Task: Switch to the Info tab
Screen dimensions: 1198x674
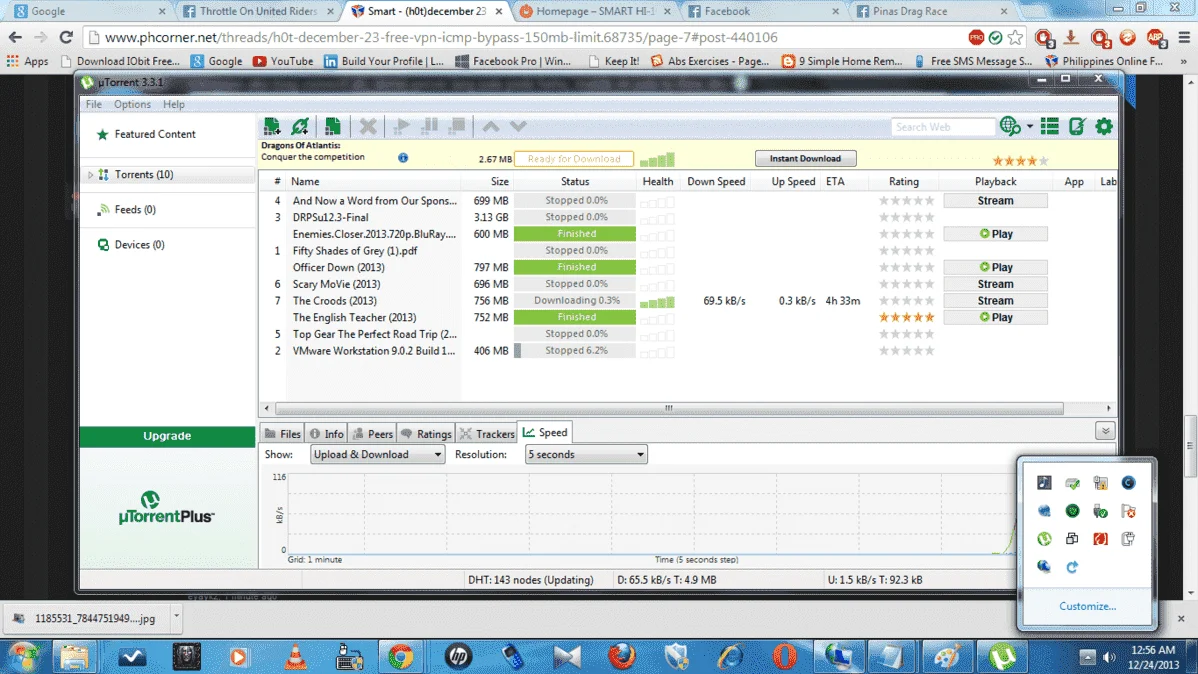Action: pyautogui.click(x=326, y=433)
